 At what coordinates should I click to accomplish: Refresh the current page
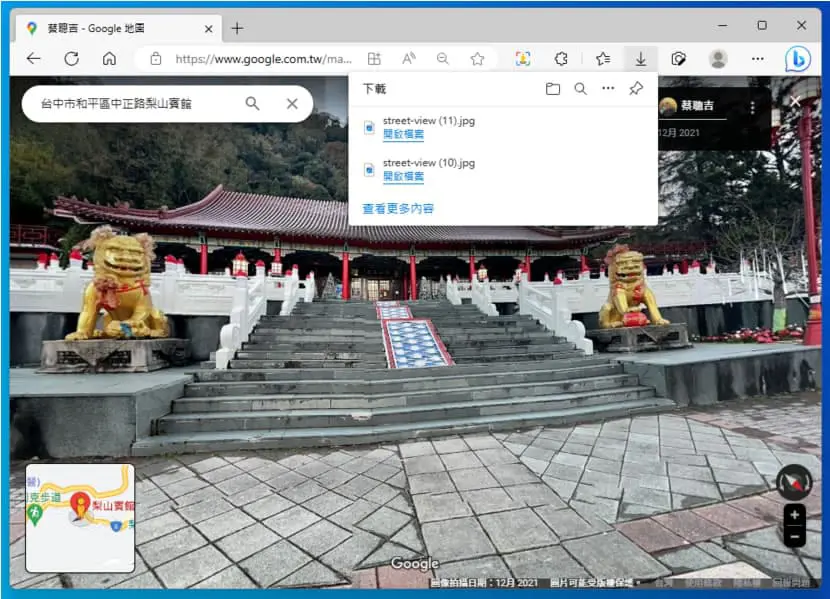coord(71,59)
